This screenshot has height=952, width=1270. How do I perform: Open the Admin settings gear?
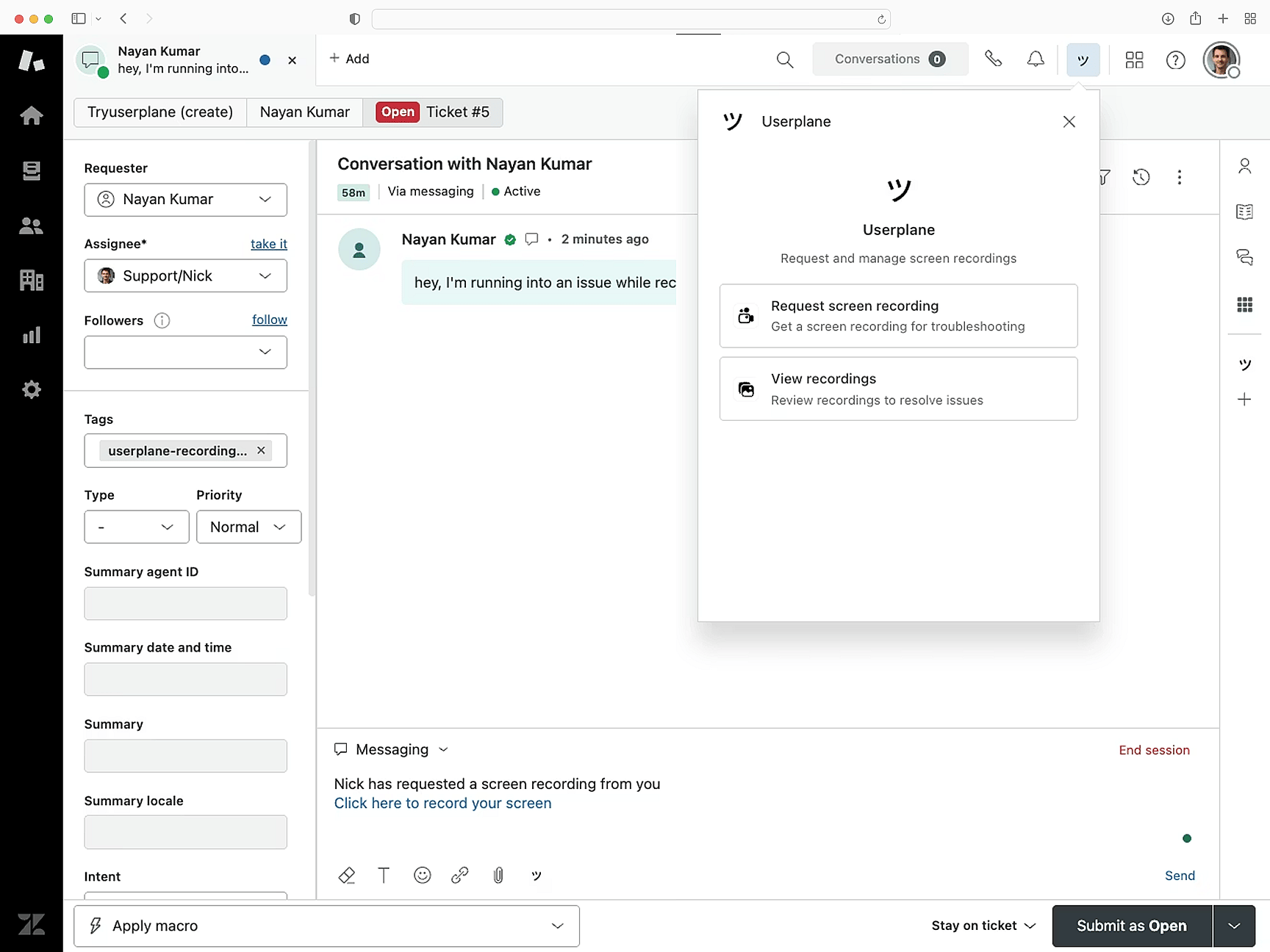coord(32,389)
